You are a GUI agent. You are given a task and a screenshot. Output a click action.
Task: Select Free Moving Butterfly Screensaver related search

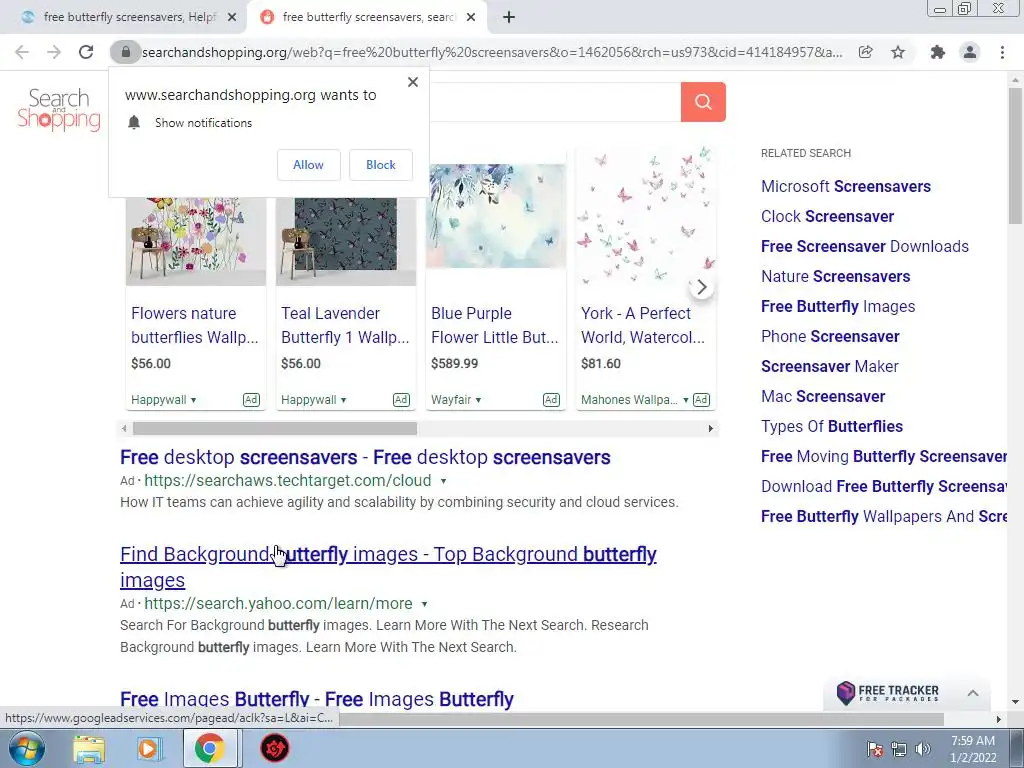click(x=884, y=457)
